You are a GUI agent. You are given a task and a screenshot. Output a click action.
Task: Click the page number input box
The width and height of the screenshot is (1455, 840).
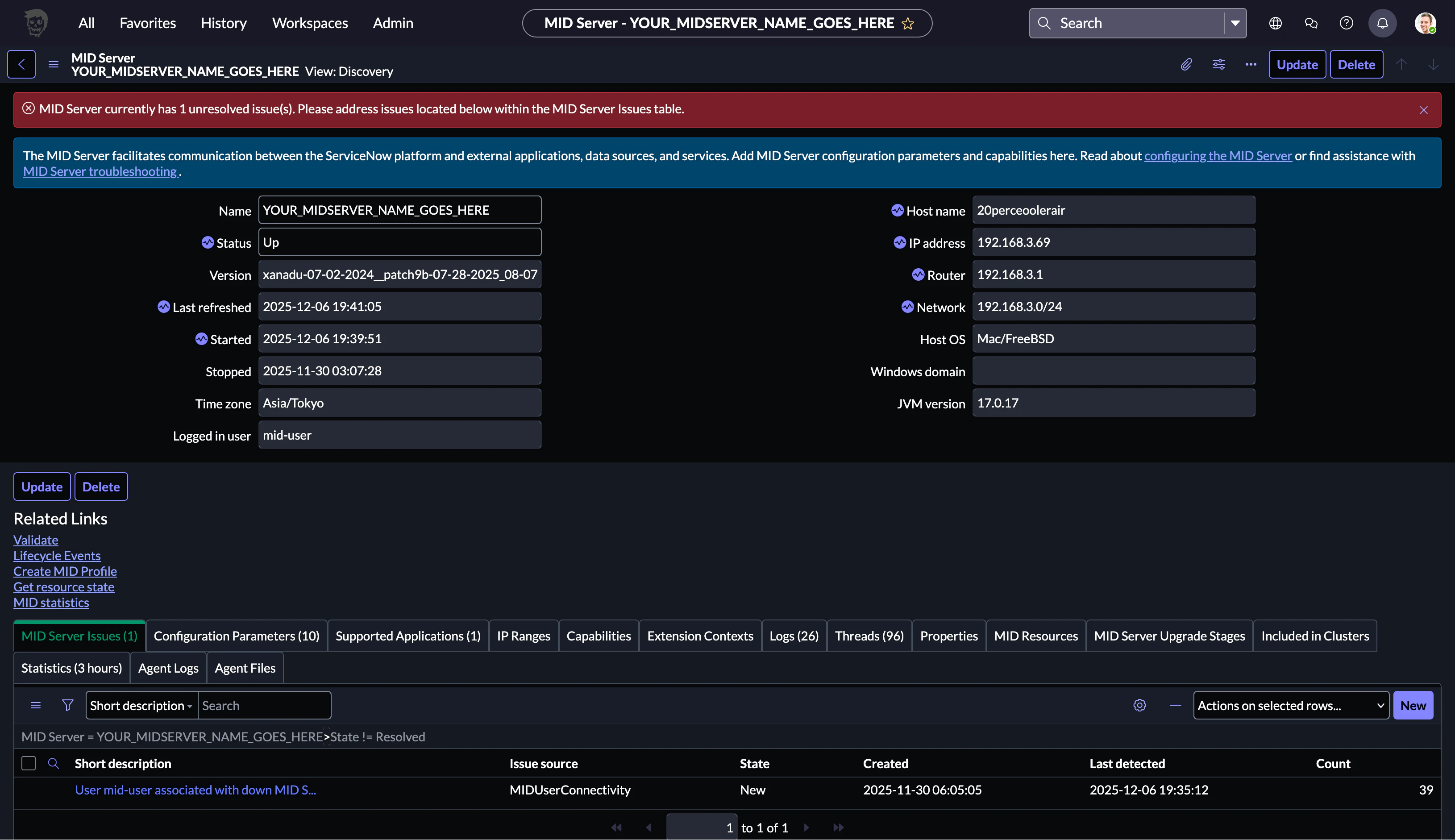[x=702, y=828]
